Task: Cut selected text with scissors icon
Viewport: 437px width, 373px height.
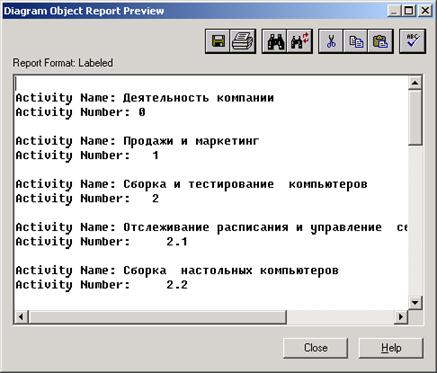Action: point(331,41)
